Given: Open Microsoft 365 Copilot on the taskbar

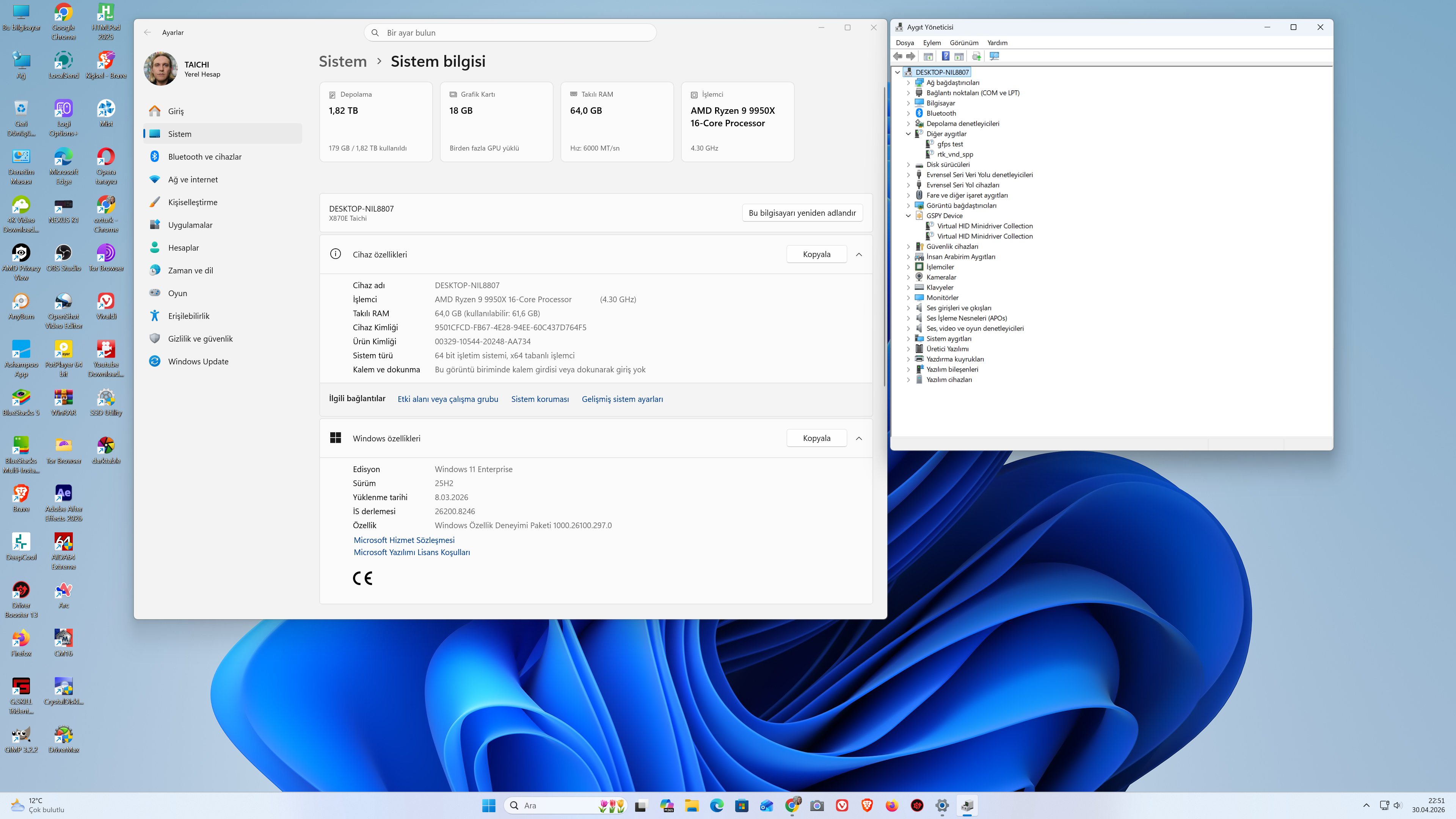Looking at the screenshot, I should click(x=667, y=805).
